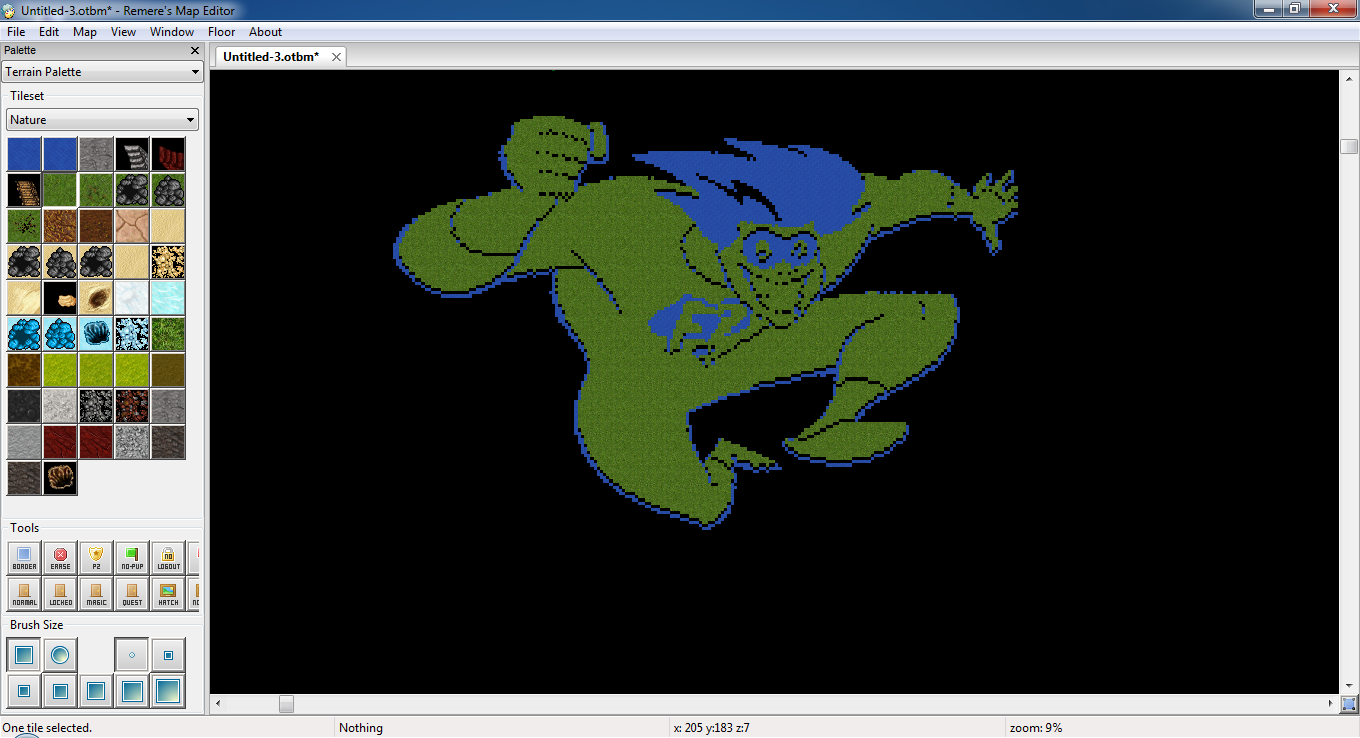Close the Untitled-3.otbm tab

337,57
